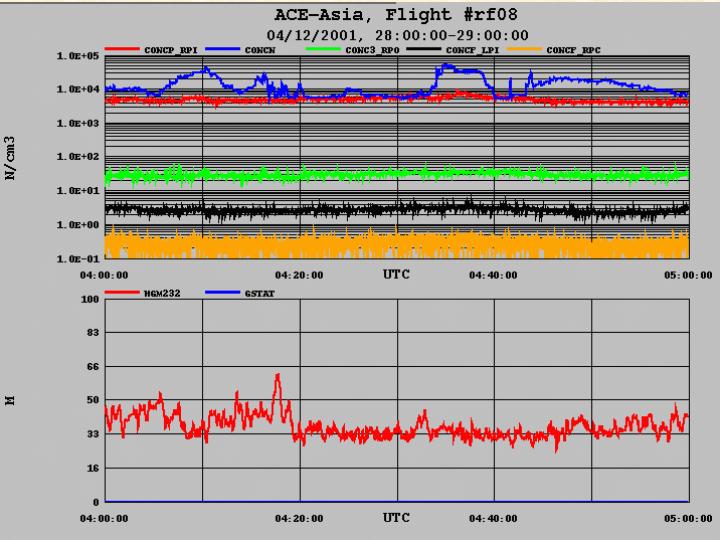Click 04:20:00 tick under the bottom chart

pos(299,518)
